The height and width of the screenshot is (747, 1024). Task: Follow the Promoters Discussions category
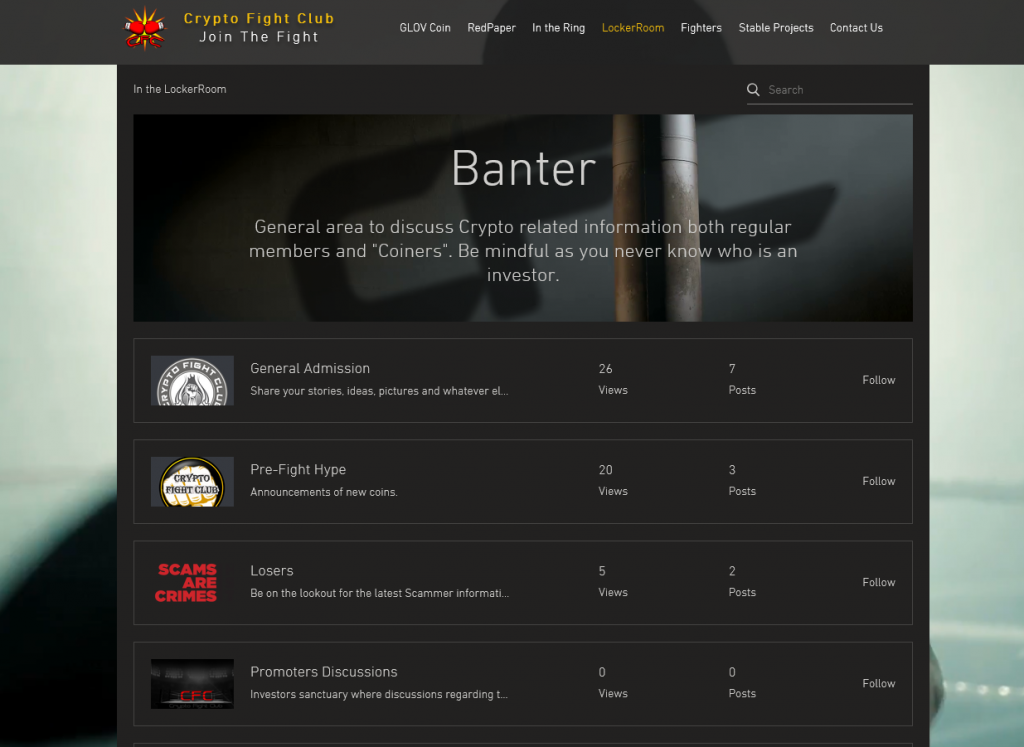click(878, 684)
